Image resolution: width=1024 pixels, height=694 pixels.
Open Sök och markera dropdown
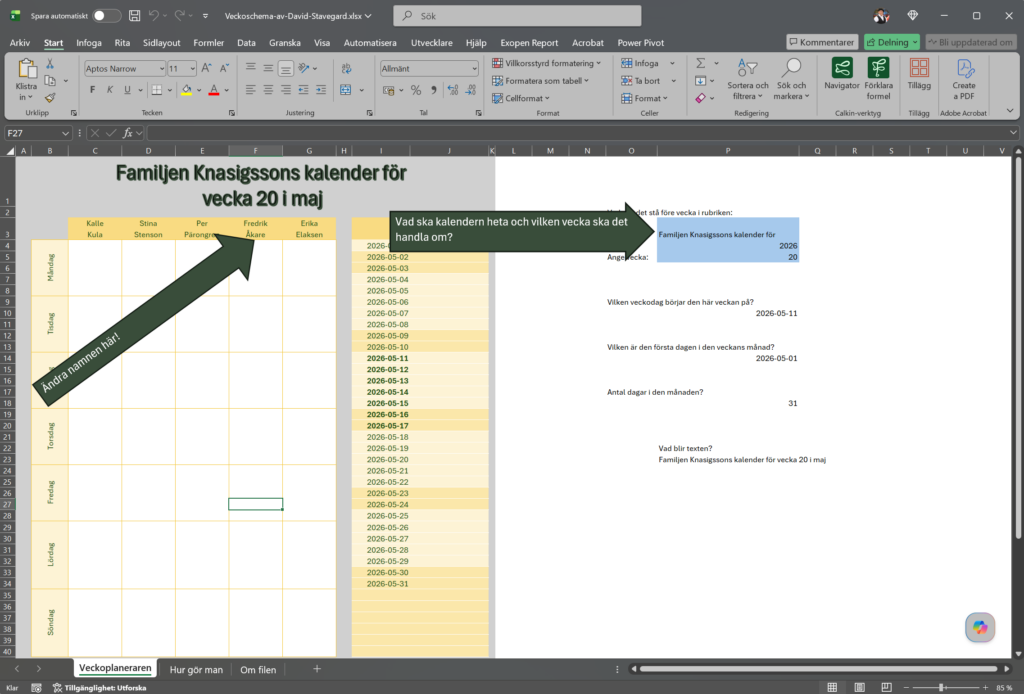(x=792, y=78)
